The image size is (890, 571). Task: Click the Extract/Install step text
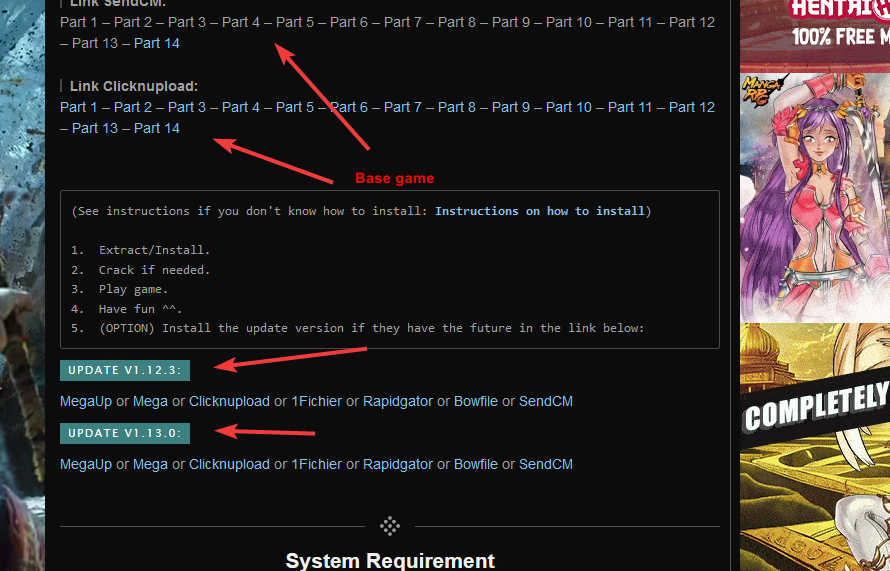coord(154,250)
